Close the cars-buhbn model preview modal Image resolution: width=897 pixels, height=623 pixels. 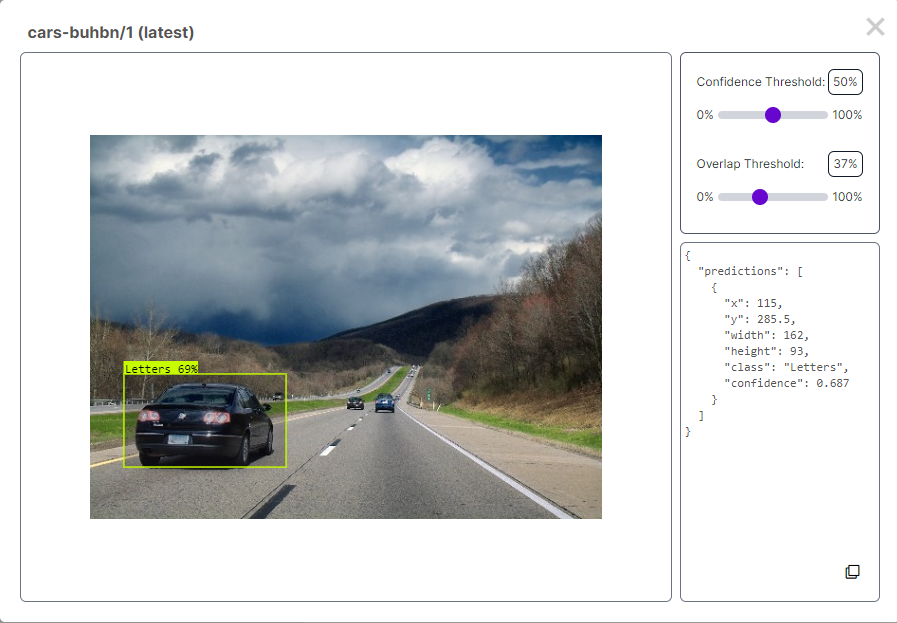(x=875, y=27)
